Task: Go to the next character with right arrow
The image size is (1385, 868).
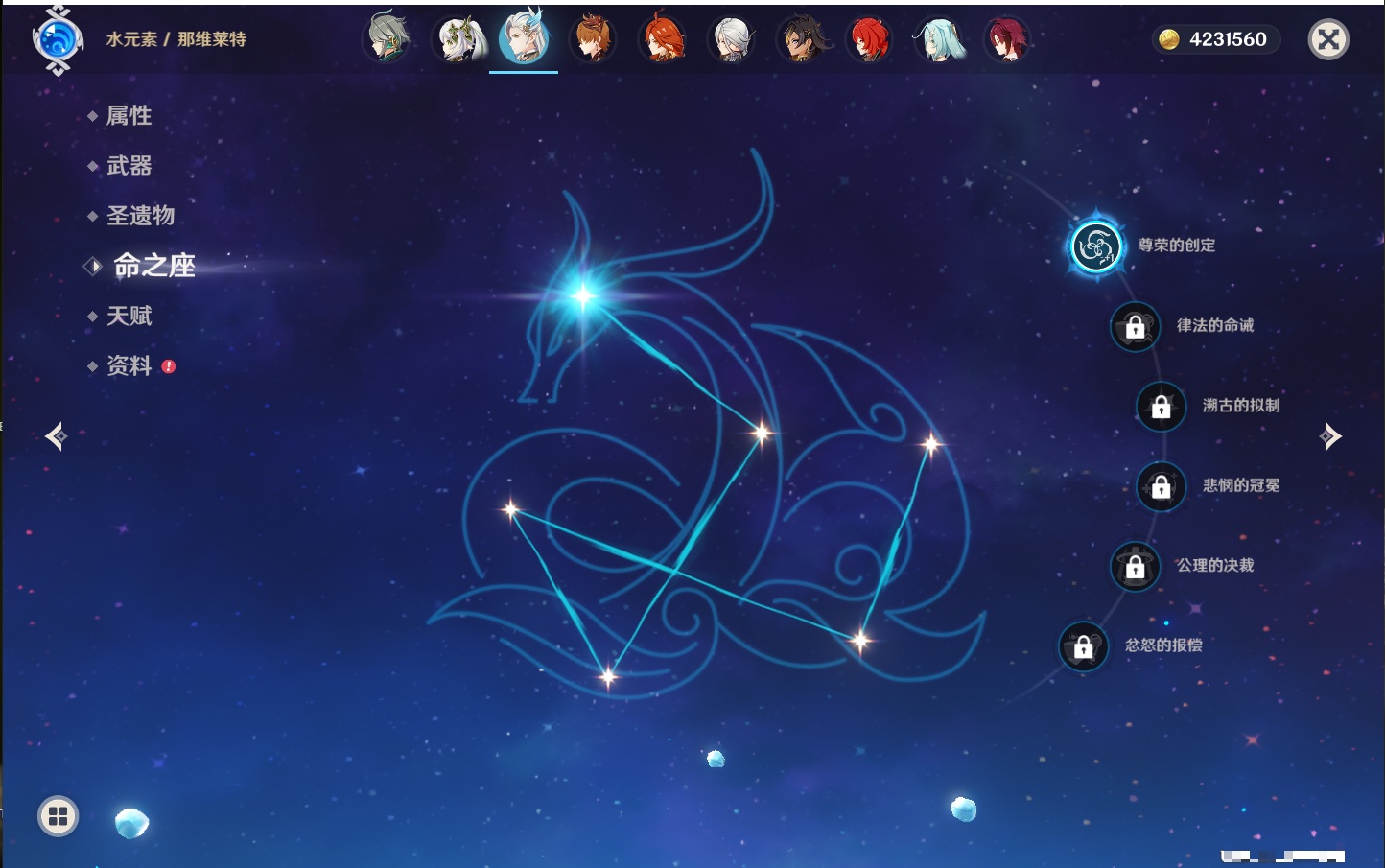Action: click(1330, 436)
